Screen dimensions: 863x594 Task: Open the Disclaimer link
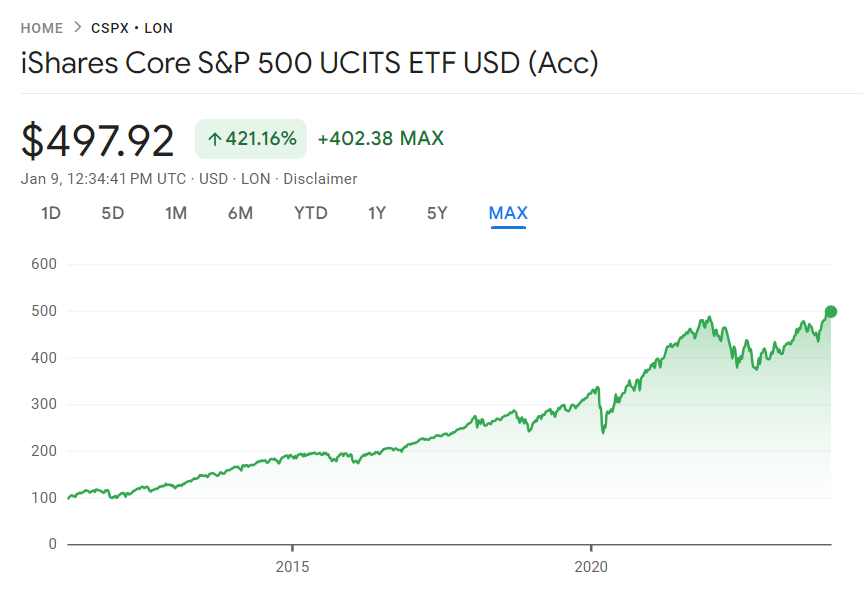(x=320, y=179)
